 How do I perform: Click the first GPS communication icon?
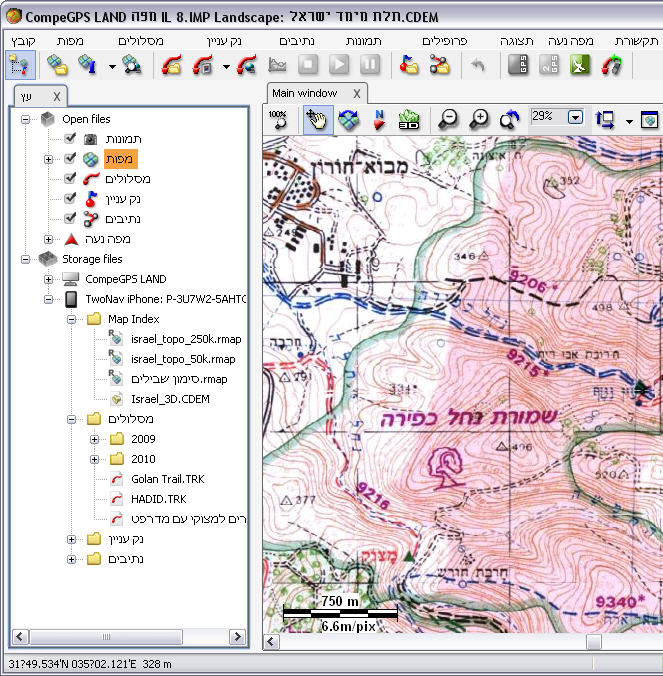pos(518,66)
